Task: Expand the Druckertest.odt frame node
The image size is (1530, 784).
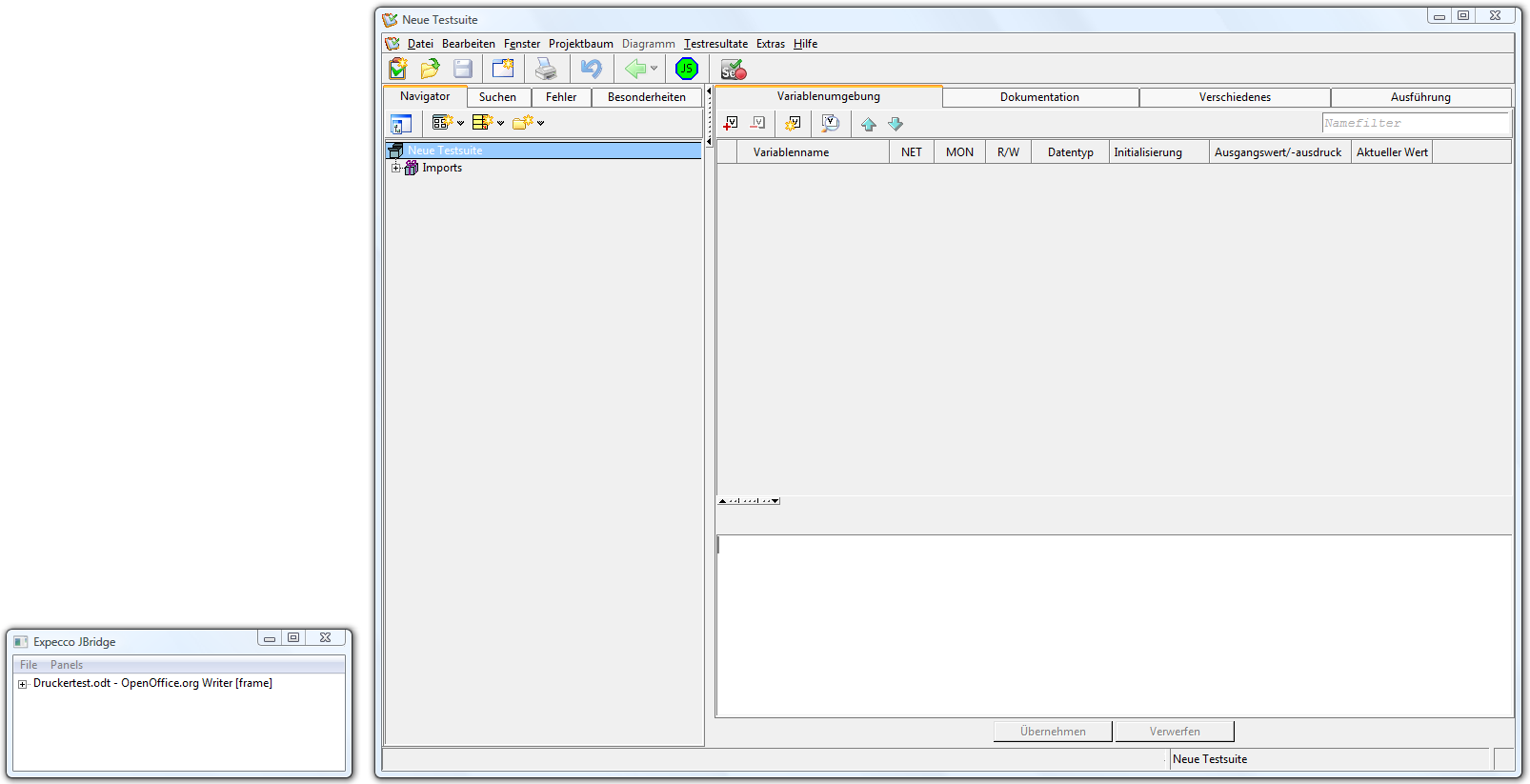Action: click(x=23, y=684)
